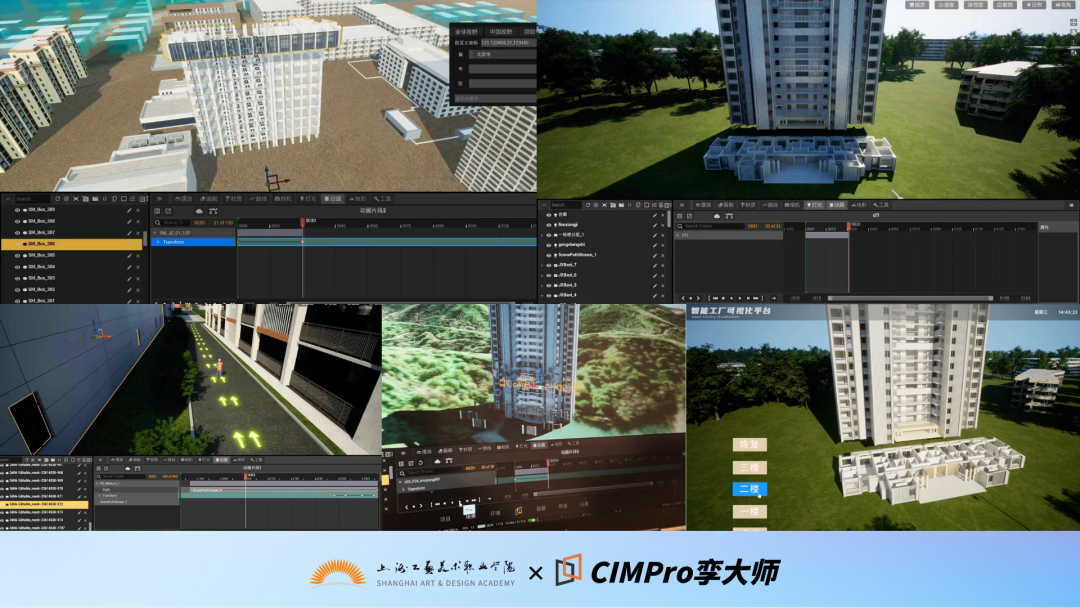The height and width of the screenshot is (608, 1080).
Task: Open the 北京市 city dropdown
Action: pyautogui.click(x=502, y=54)
